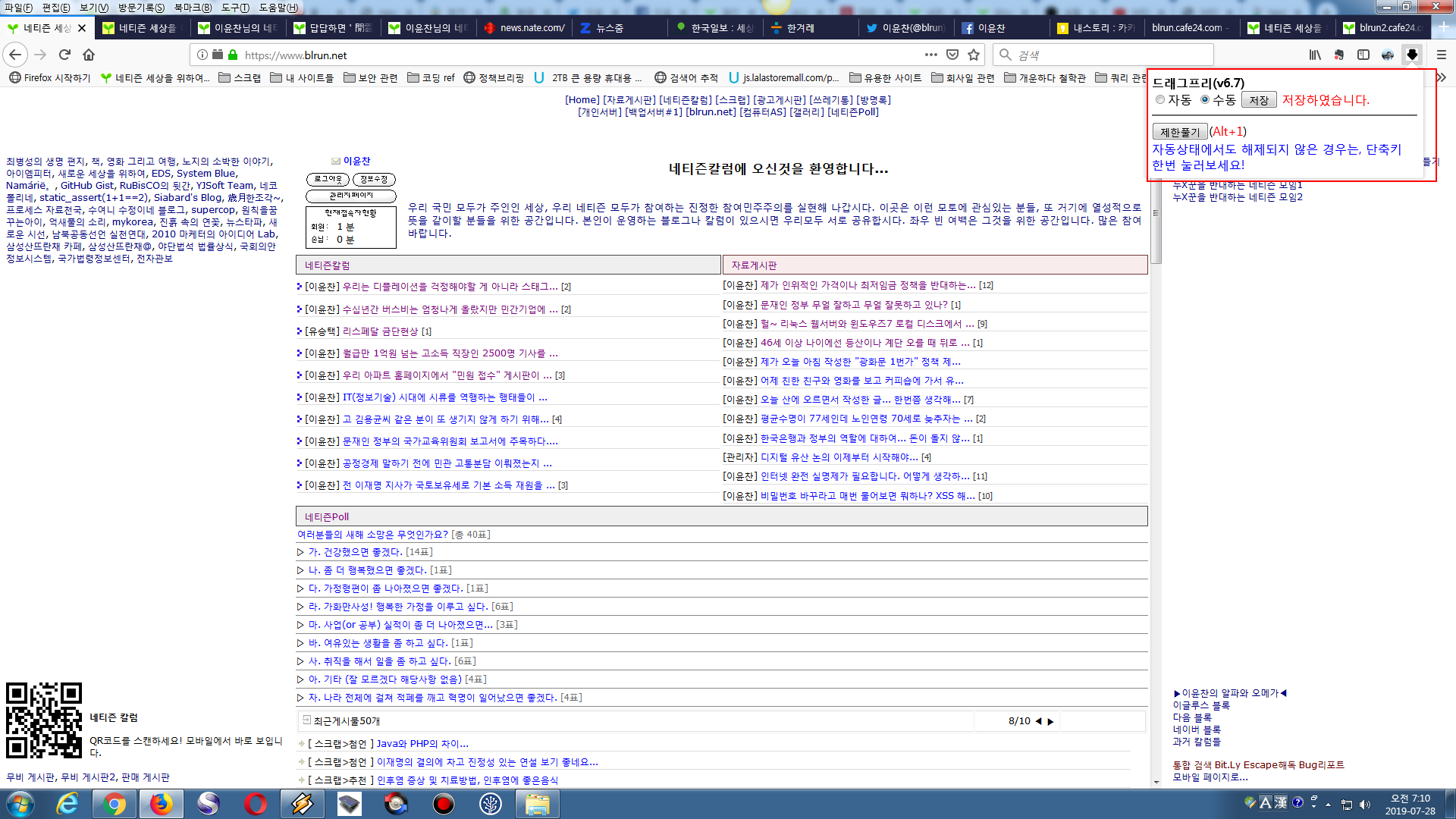Viewport: 1456px width, 819px height.
Task: Open the Library toolbar icon
Action: tap(1315, 55)
